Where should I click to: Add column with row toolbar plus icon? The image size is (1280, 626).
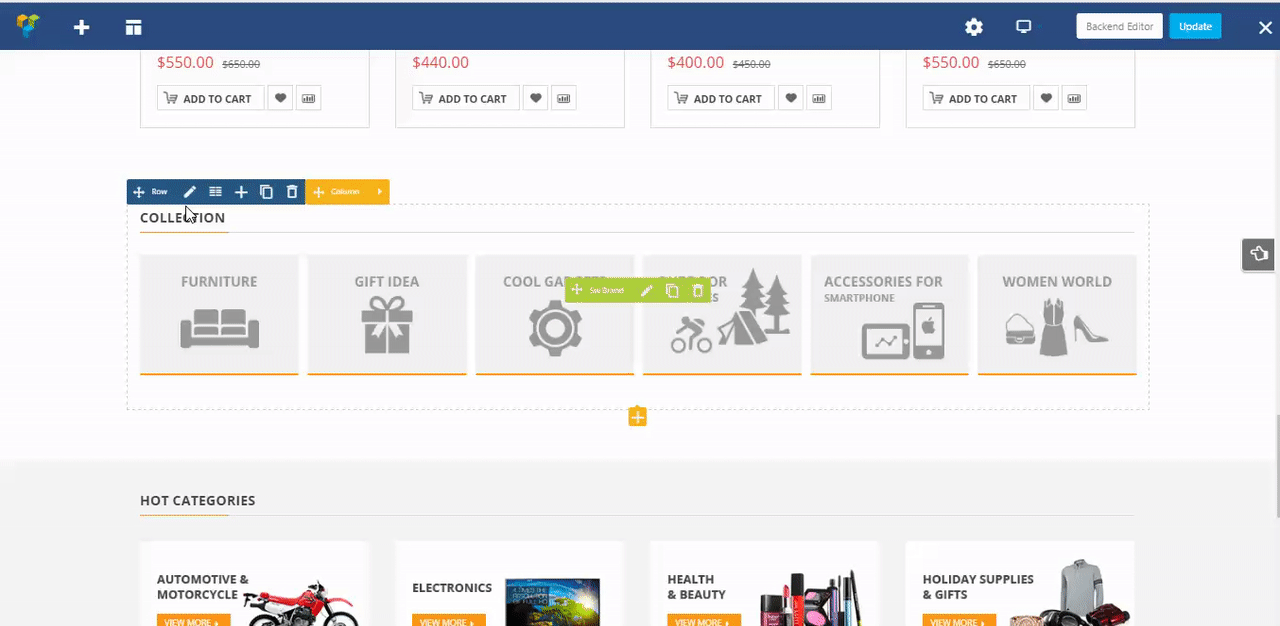[241, 192]
